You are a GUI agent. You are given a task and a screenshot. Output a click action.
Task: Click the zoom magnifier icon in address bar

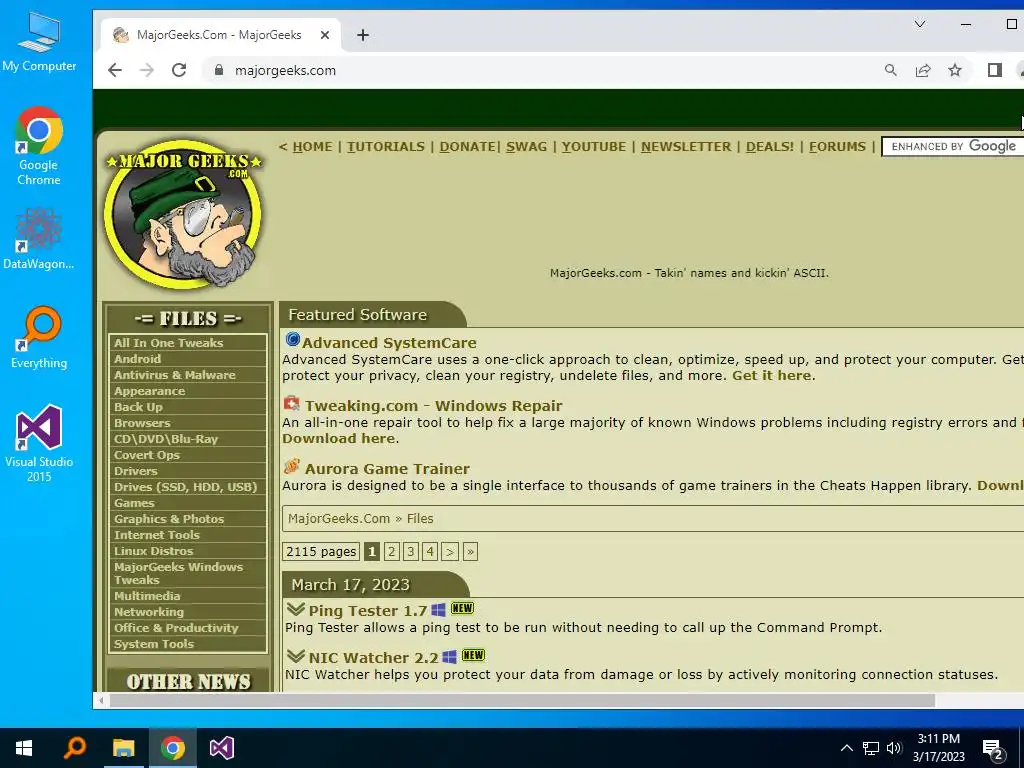pos(891,70)
